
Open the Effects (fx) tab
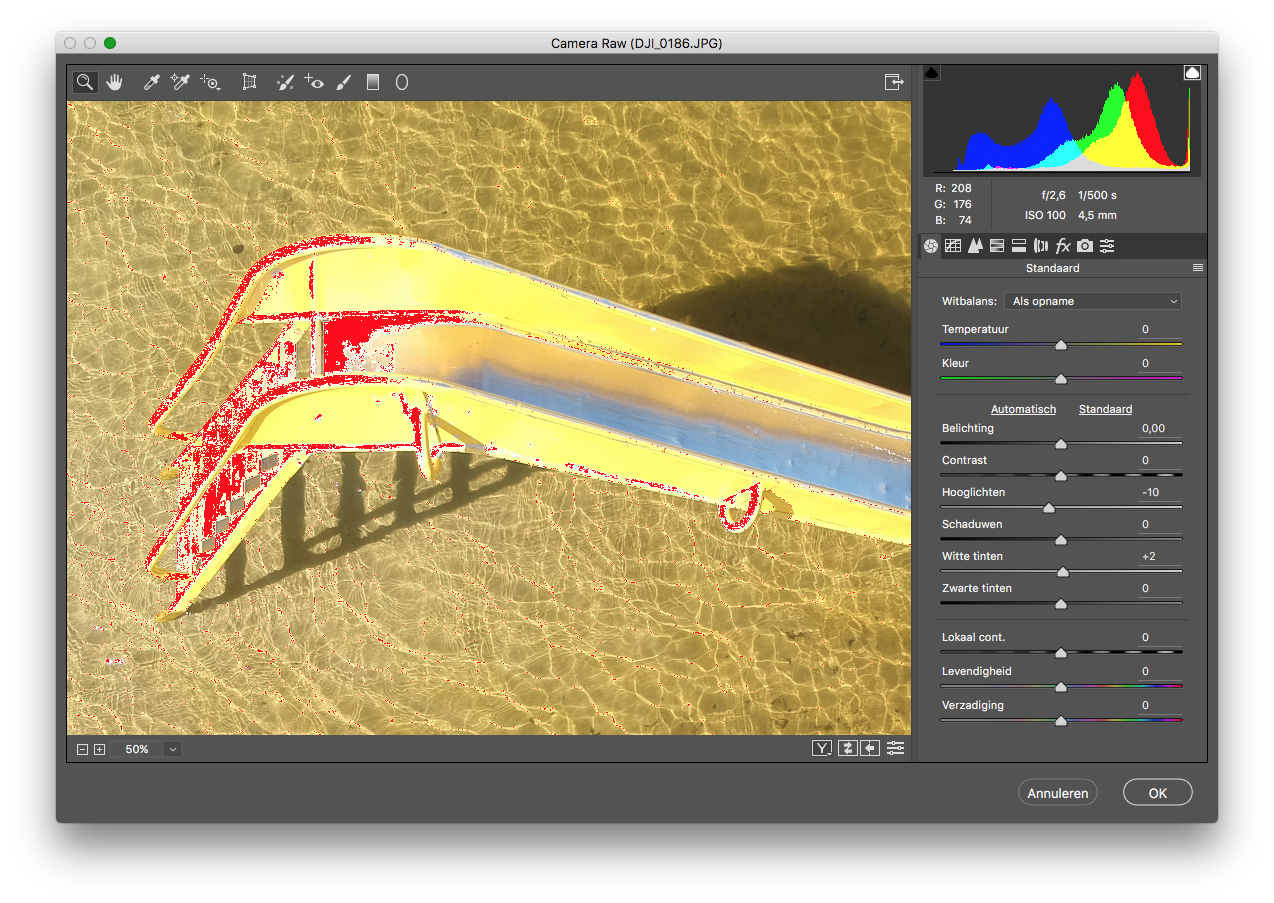(x=1063, y=246)
